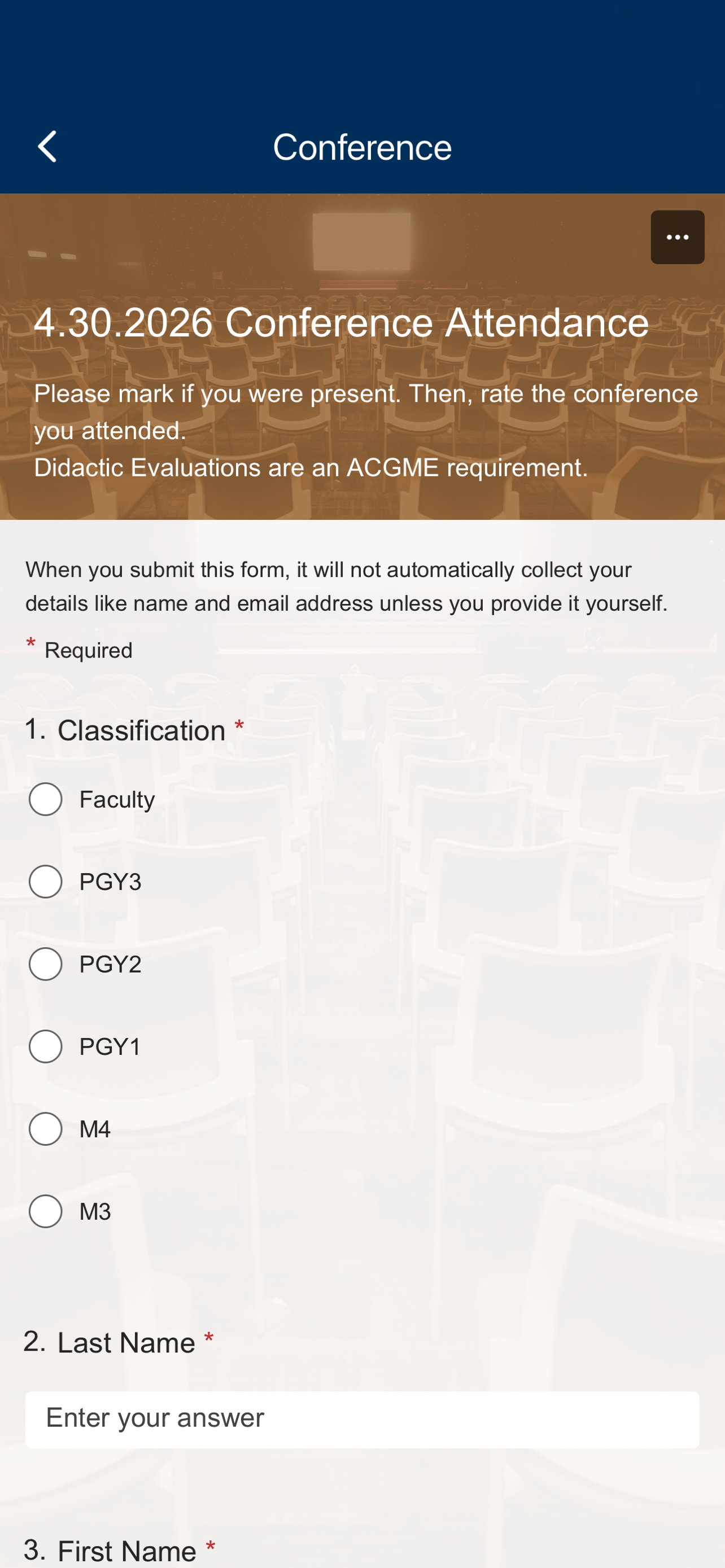Tap the Conference header title
This screenshot has width=725, height=1568.
[x=362, y=147]
